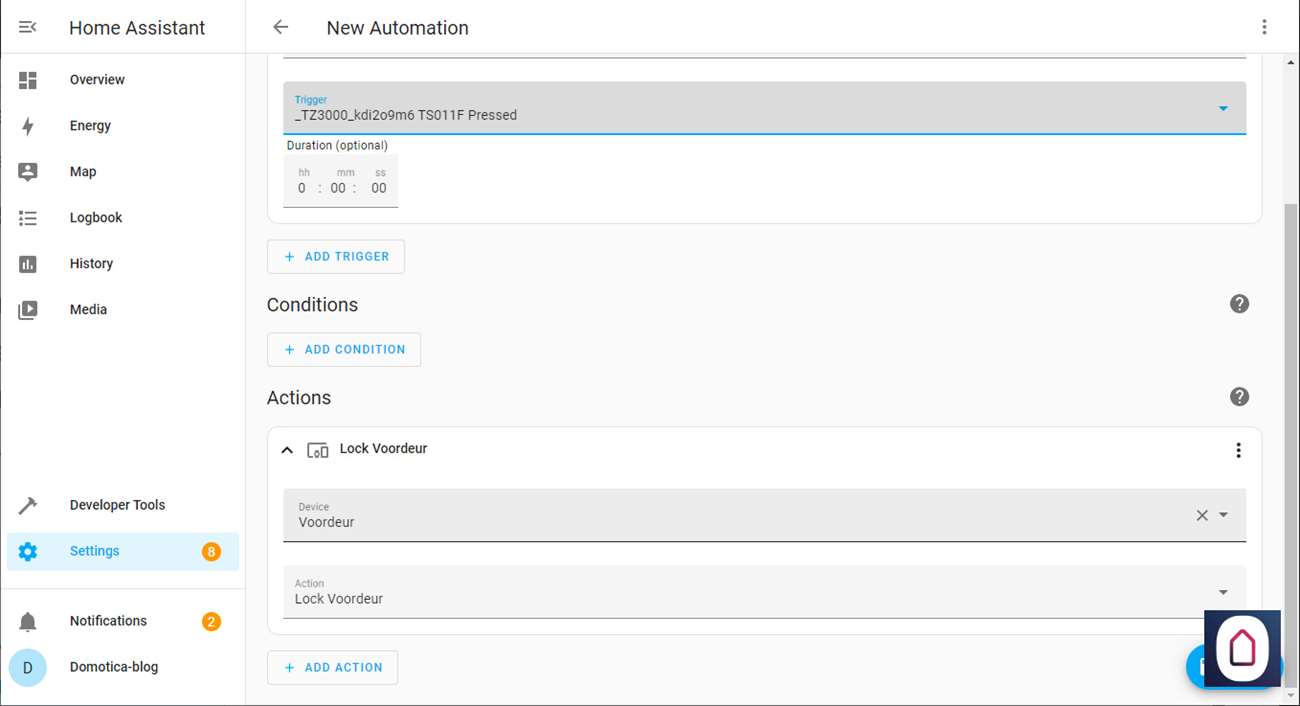1300x706 pixels.
Task: Click the Add Trigger button
Action: click(x=336, y=257)
